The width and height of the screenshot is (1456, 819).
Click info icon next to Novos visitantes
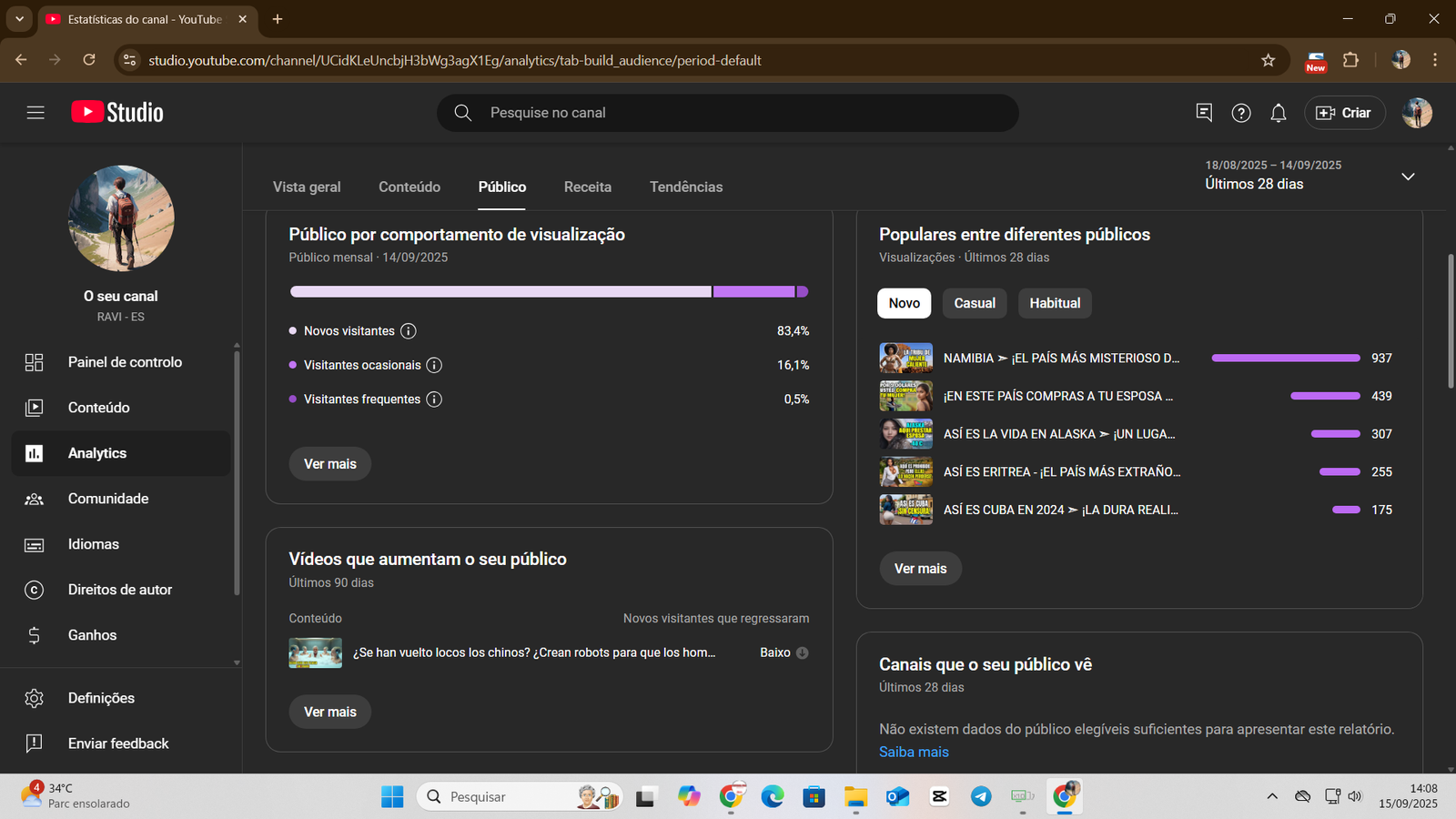click(409, 331)
